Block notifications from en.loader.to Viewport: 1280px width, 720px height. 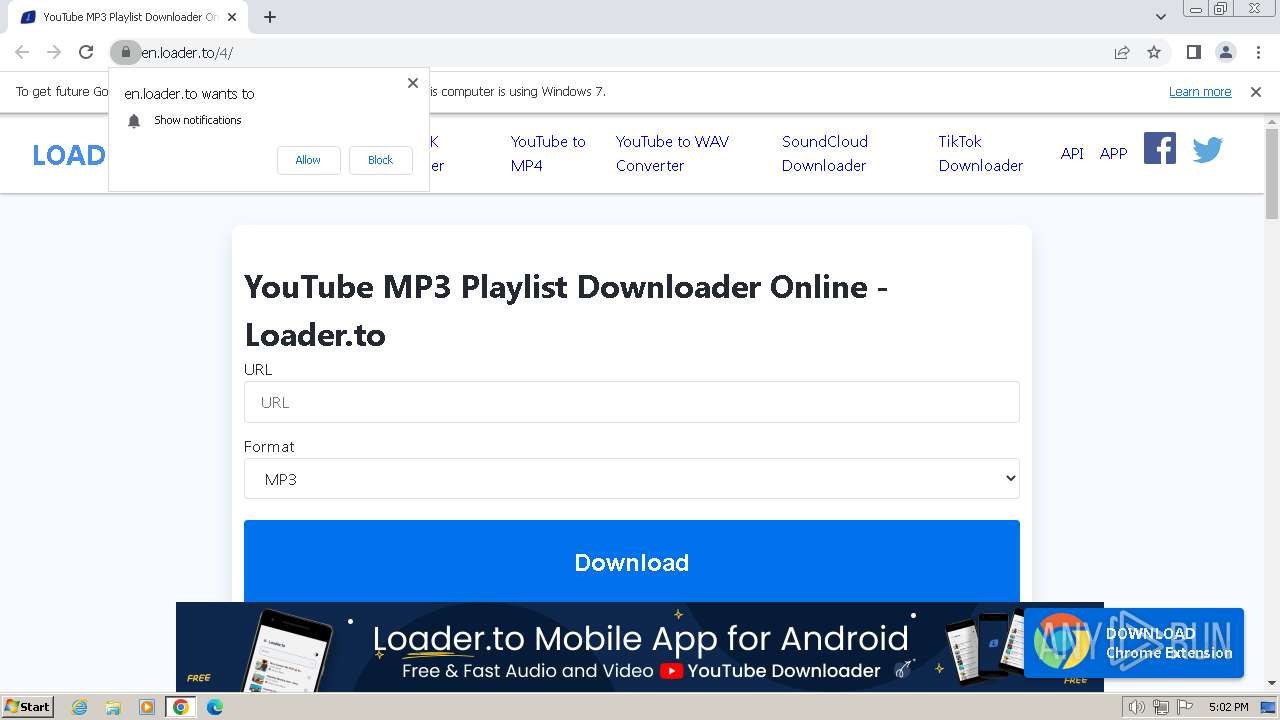coord(380,160)
